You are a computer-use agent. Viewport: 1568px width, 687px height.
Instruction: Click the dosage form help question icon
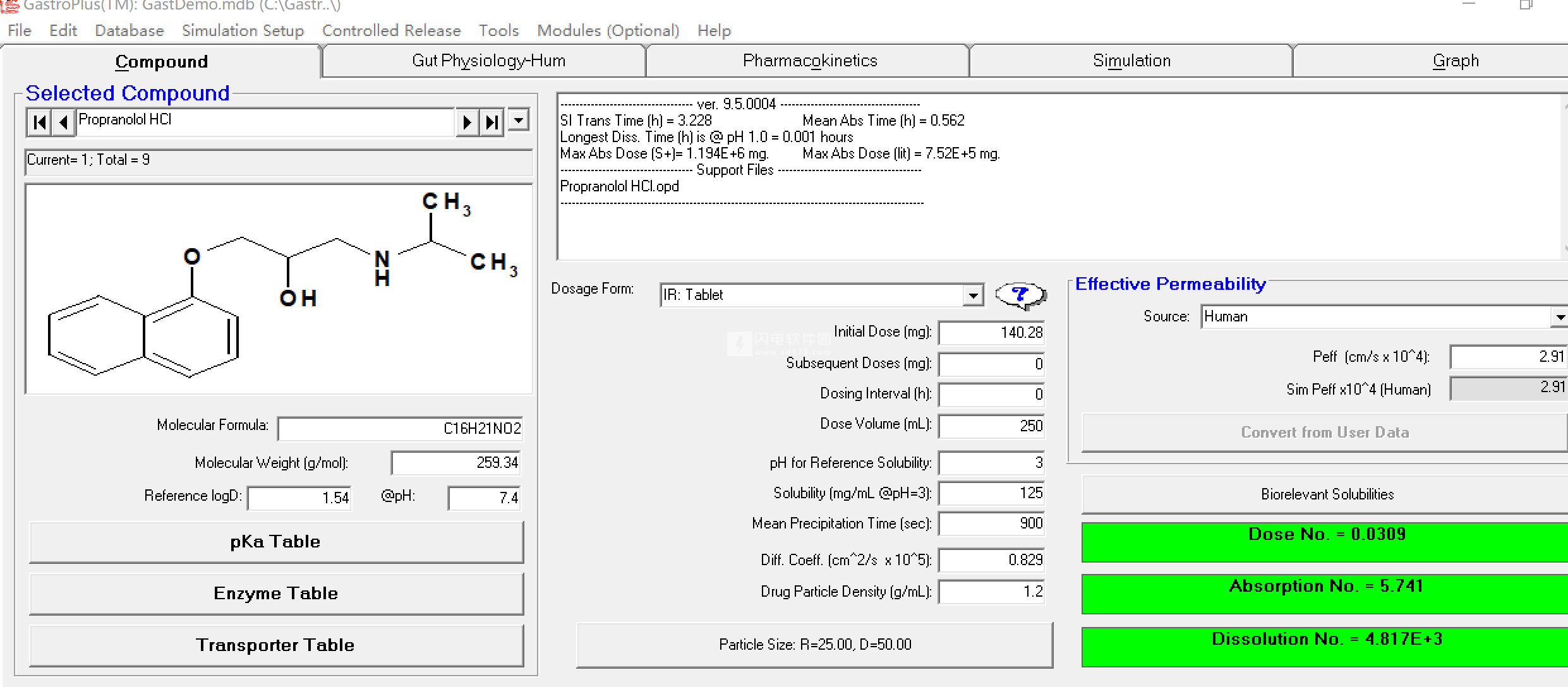(x=1020, y=295)
